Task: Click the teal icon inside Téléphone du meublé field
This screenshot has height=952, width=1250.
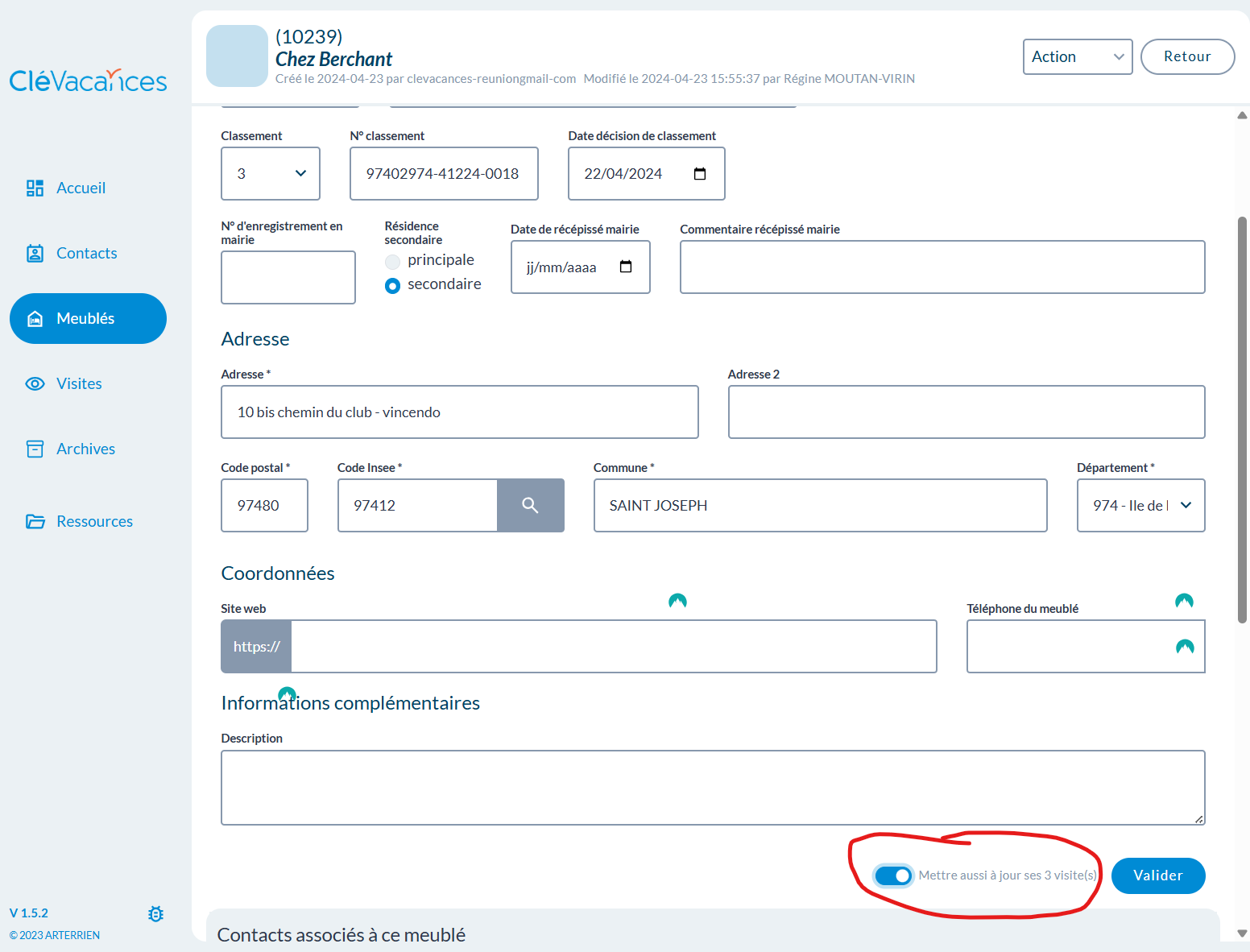Action: tap(1184, 647)
